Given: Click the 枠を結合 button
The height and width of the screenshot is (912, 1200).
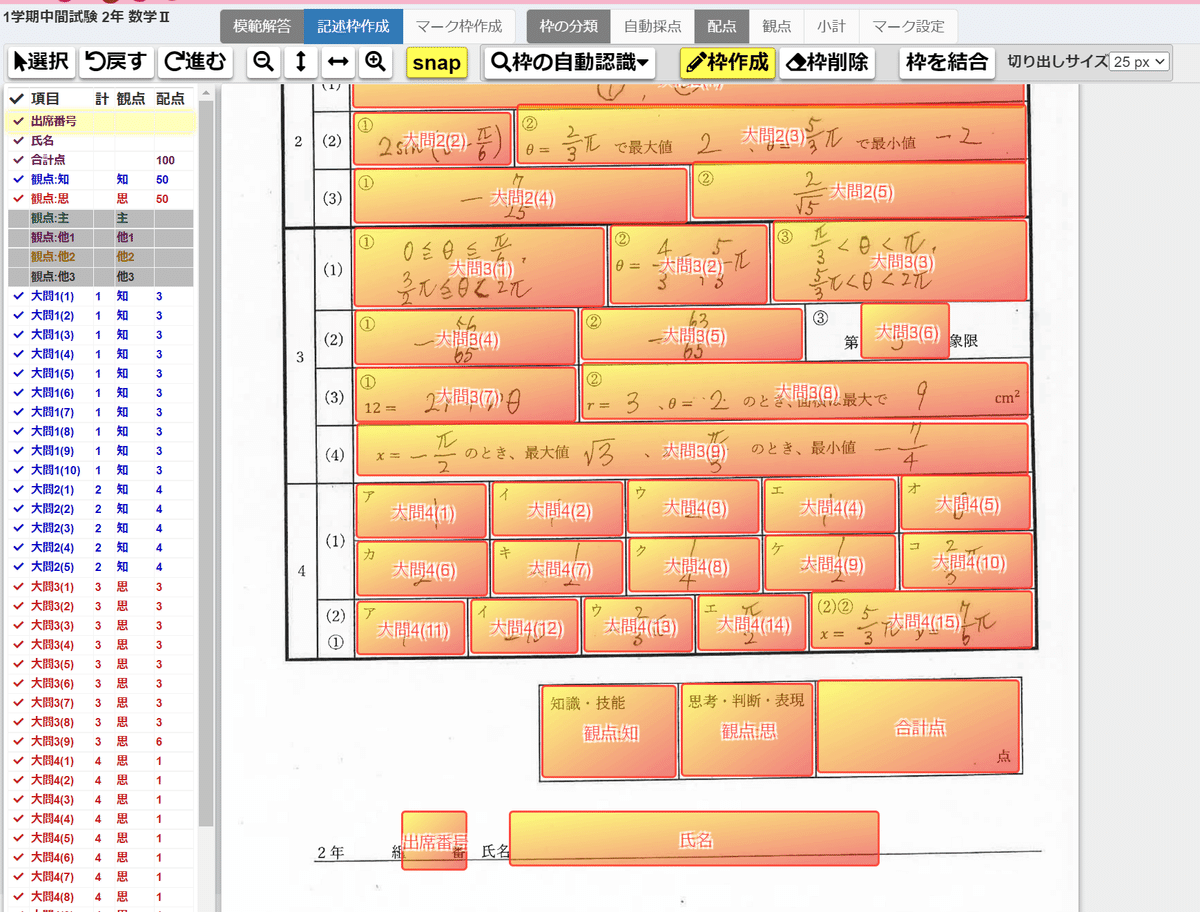Looking at the screenshot, I should 946,62.
